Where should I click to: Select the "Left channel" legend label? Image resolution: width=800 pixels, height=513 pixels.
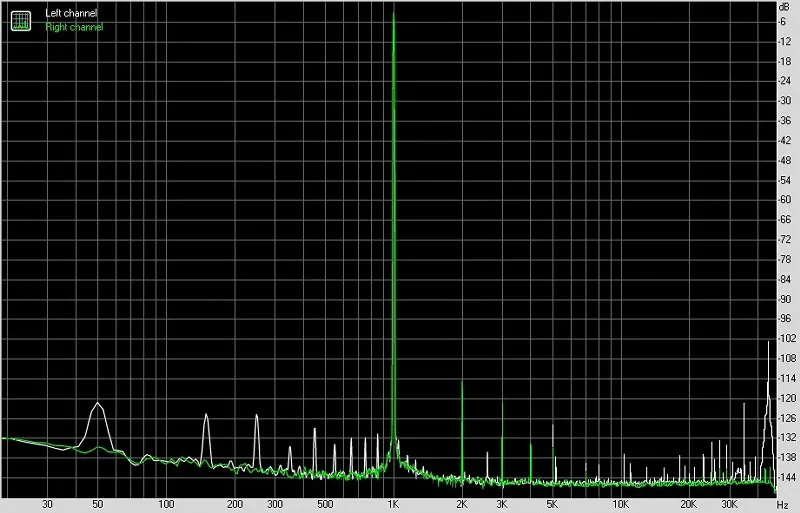pos(71,13)
